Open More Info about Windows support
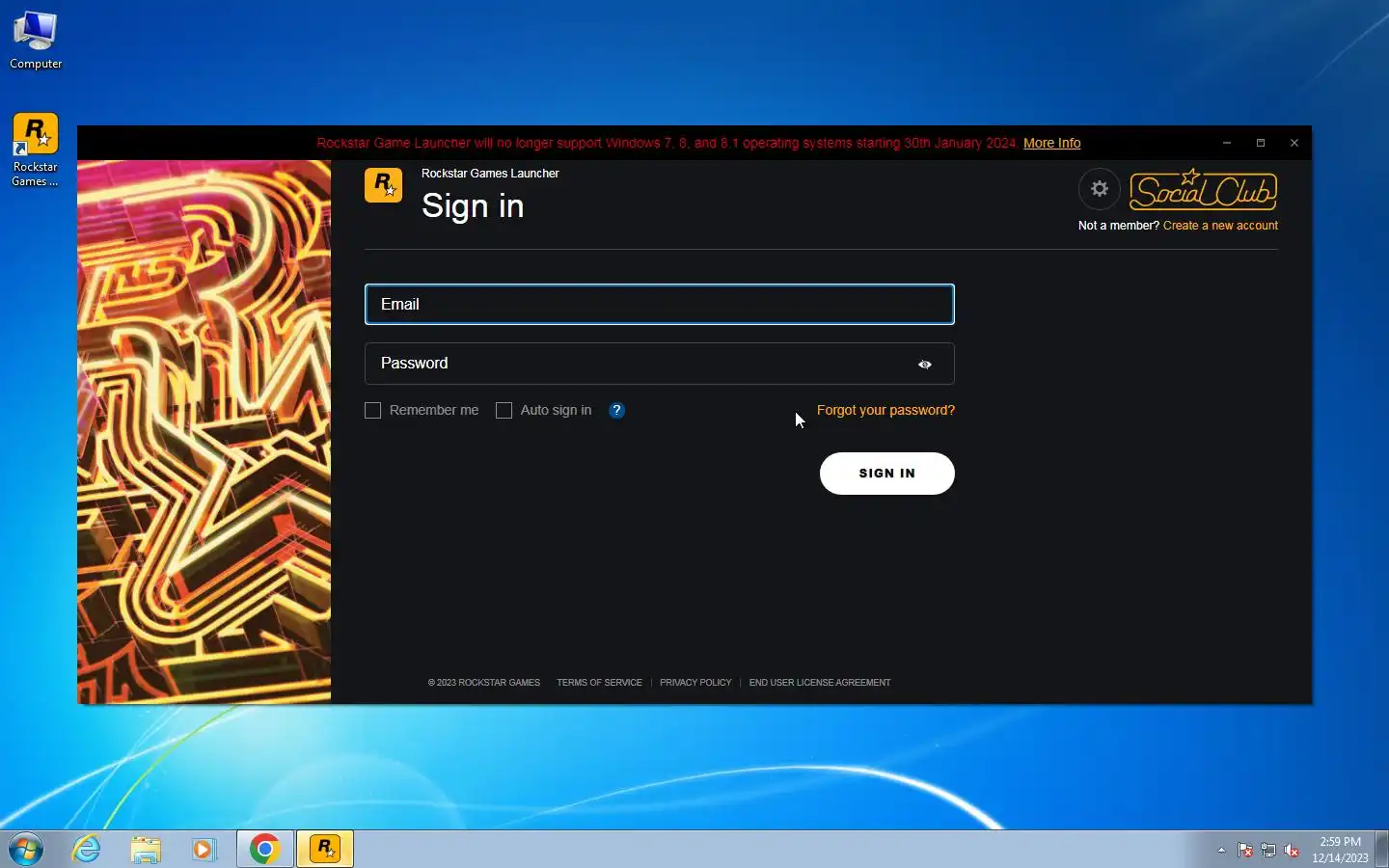 (x=1051, y=143)
